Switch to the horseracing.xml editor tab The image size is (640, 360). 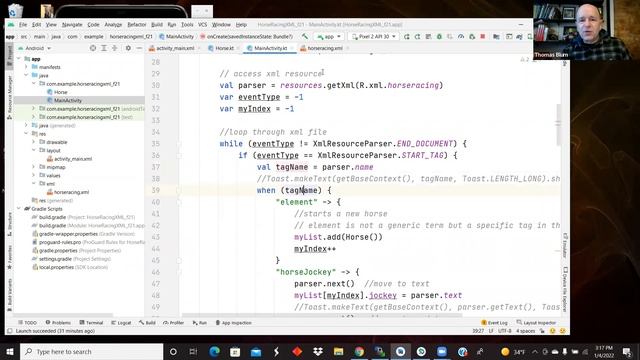tap(325, 48)
